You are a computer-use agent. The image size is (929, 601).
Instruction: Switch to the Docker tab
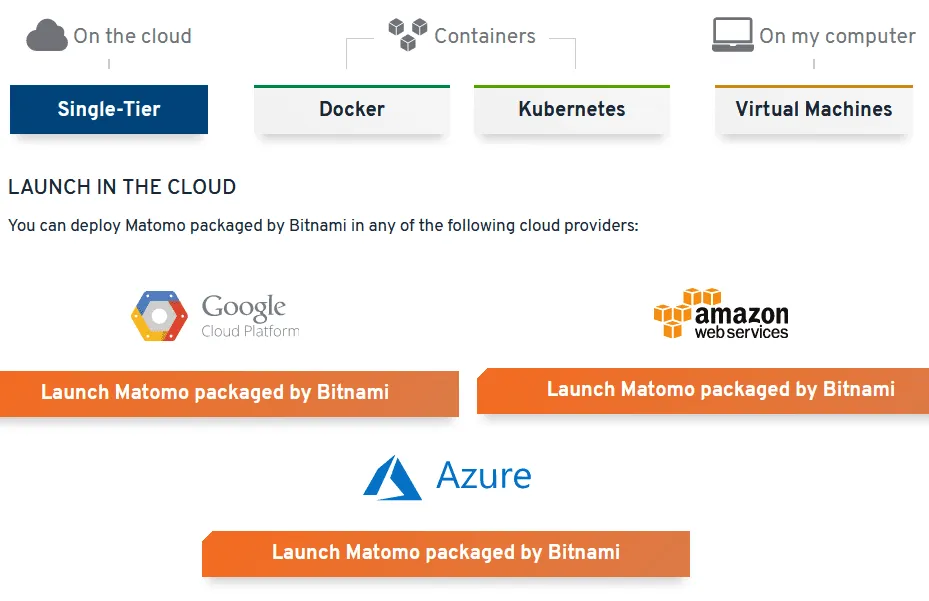pyautogui.click(x=351, y=110)
